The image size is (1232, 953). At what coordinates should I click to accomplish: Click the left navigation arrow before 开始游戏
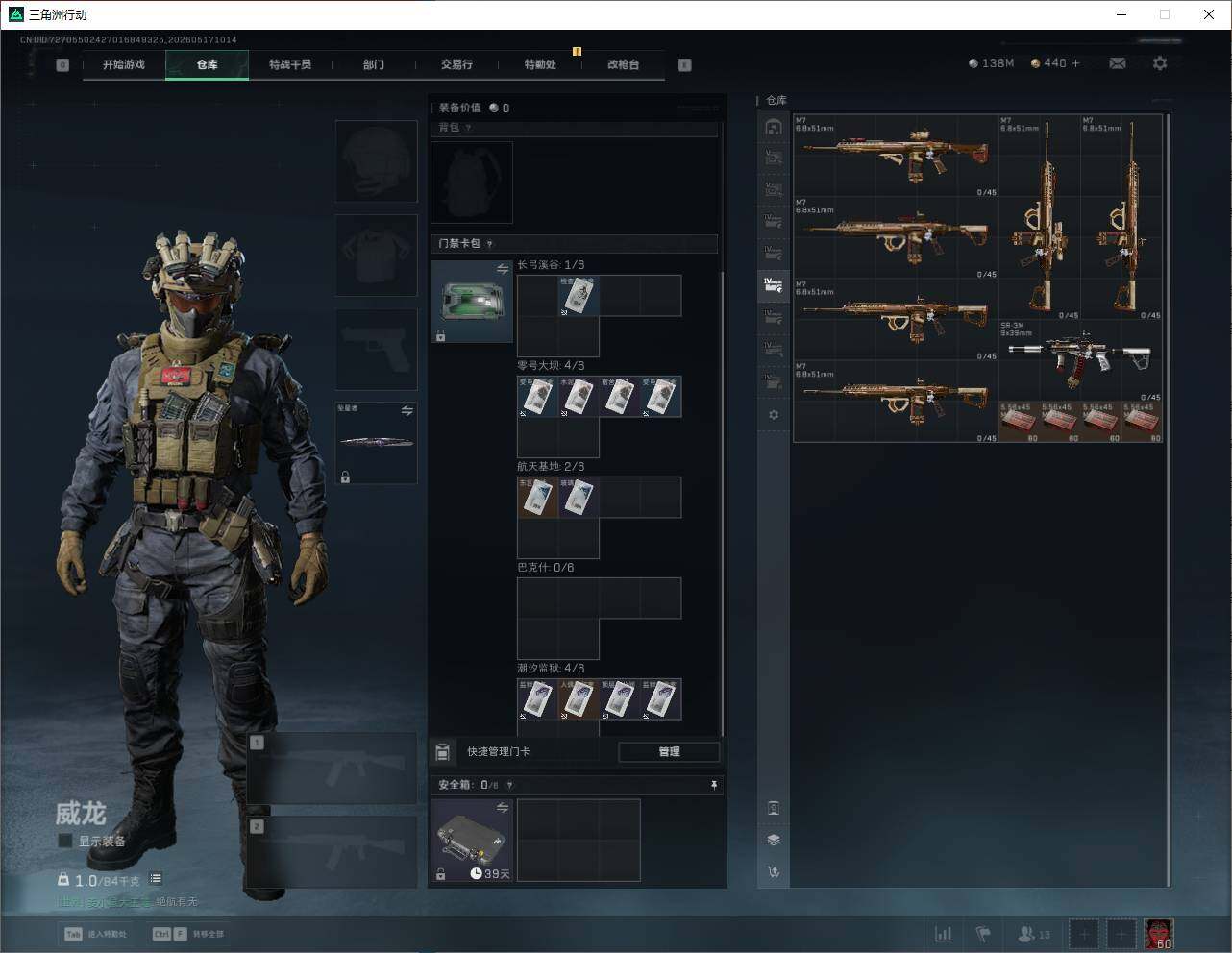click(62, 65)
